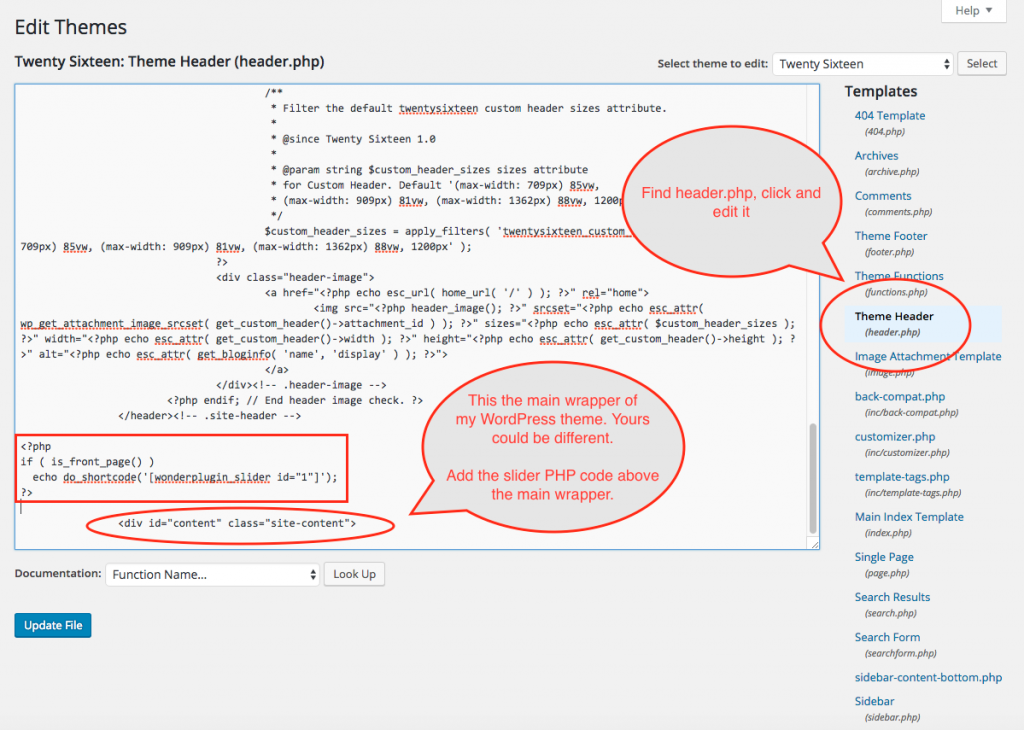This screenshot has width=1024, height=730.
Task: Open the Search Form (searchform.php) template
Action: pos(887,636)
